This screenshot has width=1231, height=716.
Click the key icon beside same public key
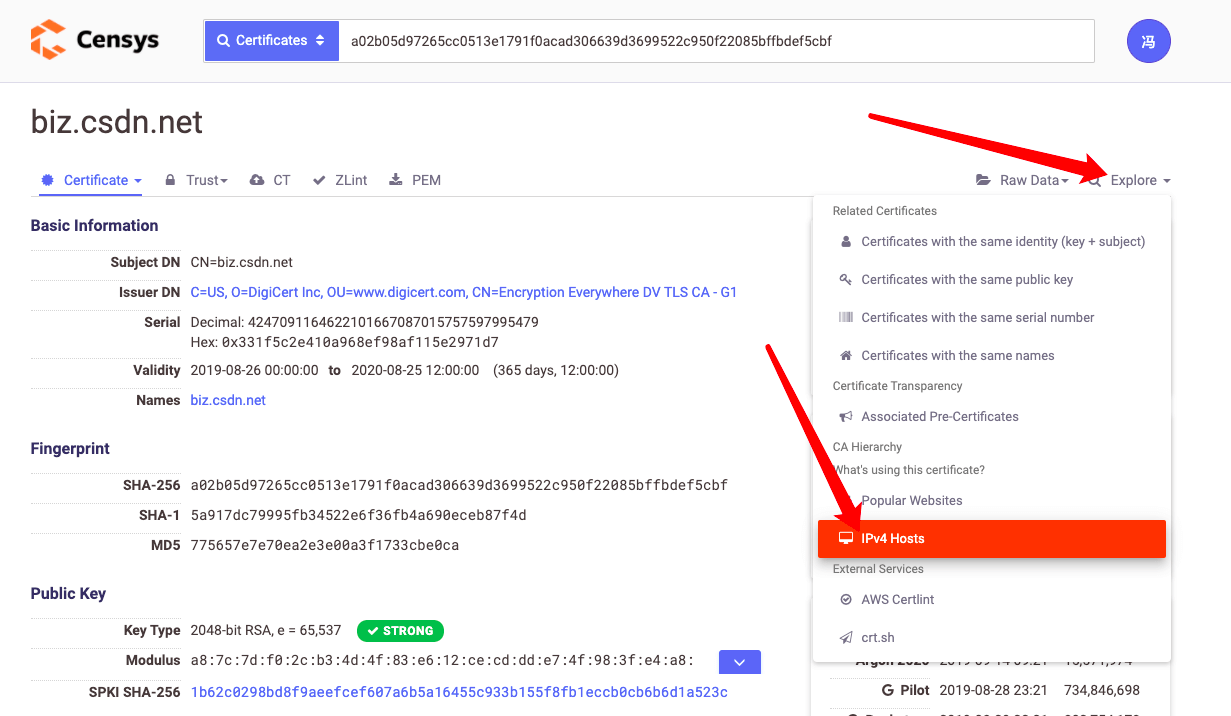point(846,279)
